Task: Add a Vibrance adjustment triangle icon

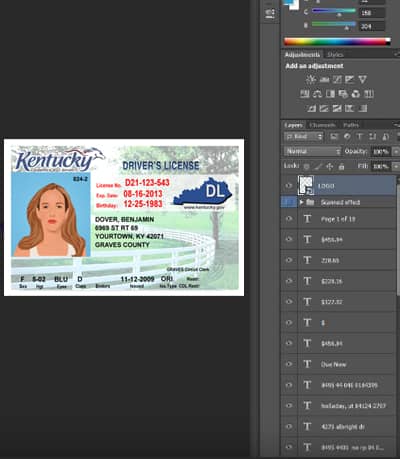Action: [x=362, y=80]
